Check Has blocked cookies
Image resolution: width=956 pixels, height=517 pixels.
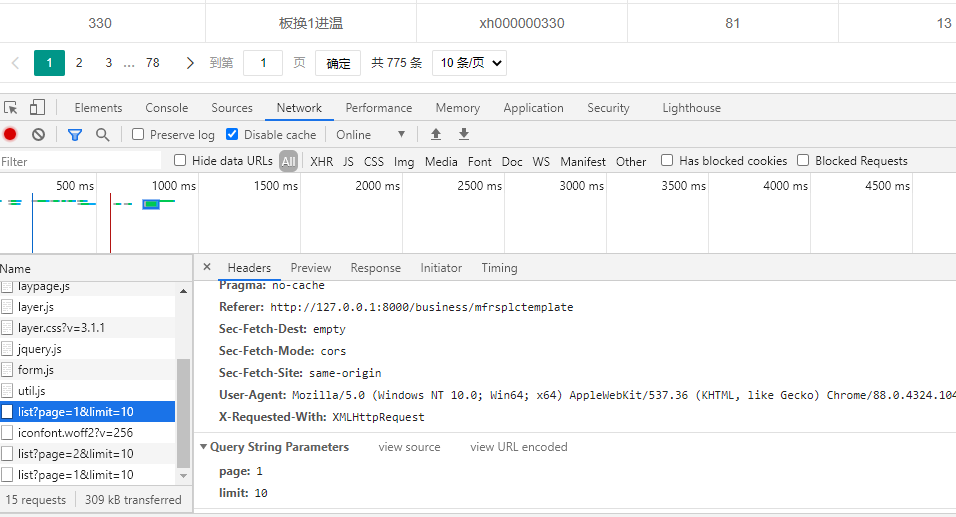click(x=667, y=160)
